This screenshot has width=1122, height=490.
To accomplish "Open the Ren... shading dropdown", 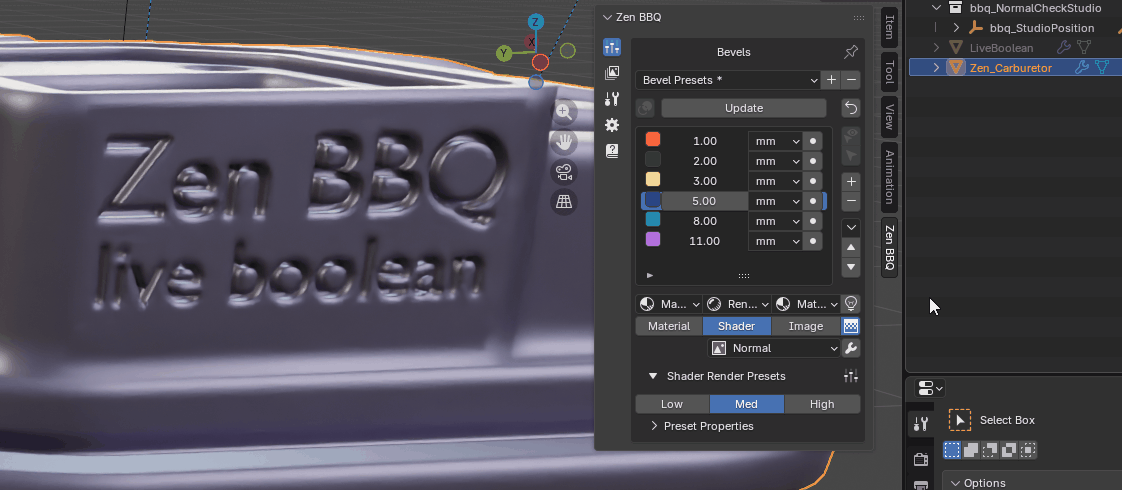I will point(736,304).
